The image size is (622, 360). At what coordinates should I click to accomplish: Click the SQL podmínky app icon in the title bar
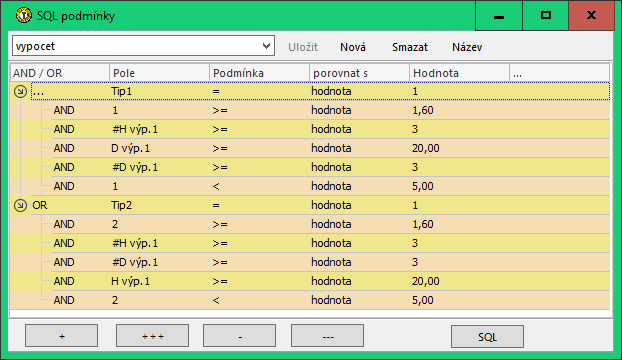pos(24,15)
